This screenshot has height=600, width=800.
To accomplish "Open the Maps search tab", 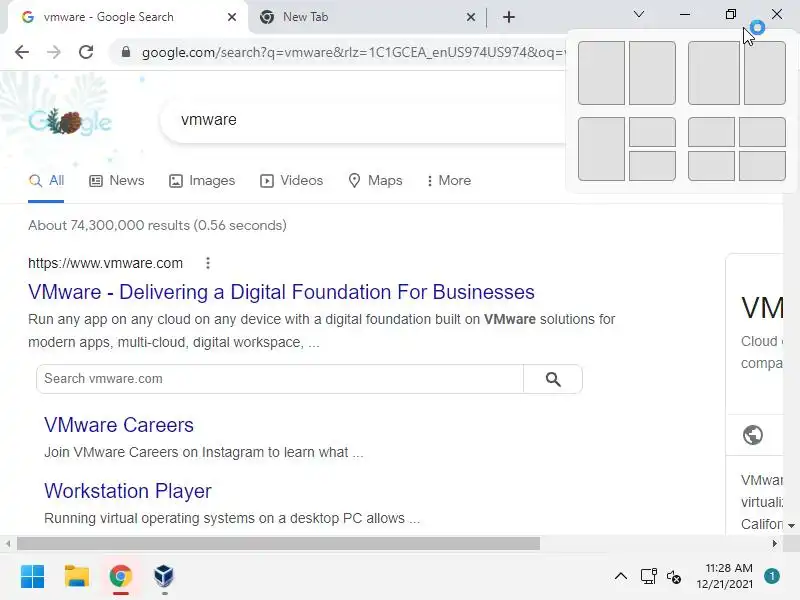I will pos(375,181).
